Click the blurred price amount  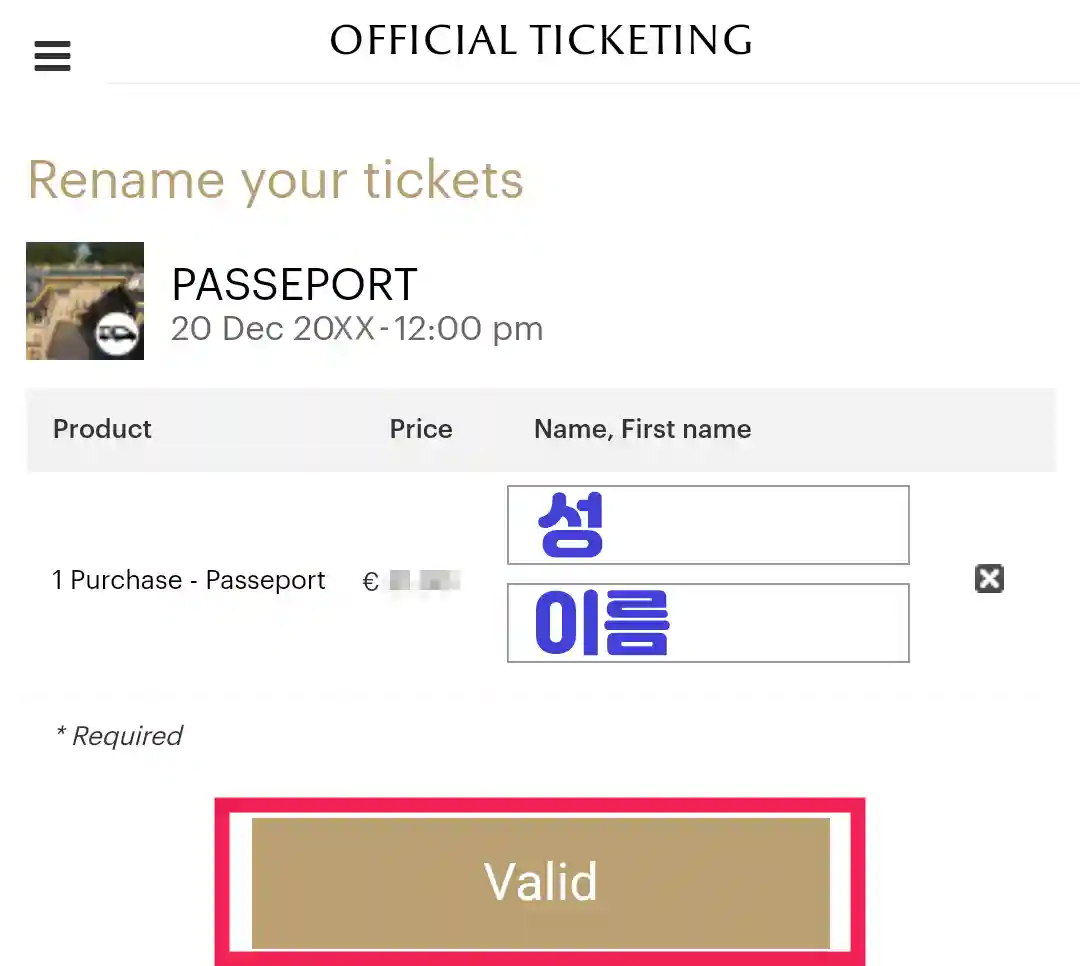[x=424, y=580]
